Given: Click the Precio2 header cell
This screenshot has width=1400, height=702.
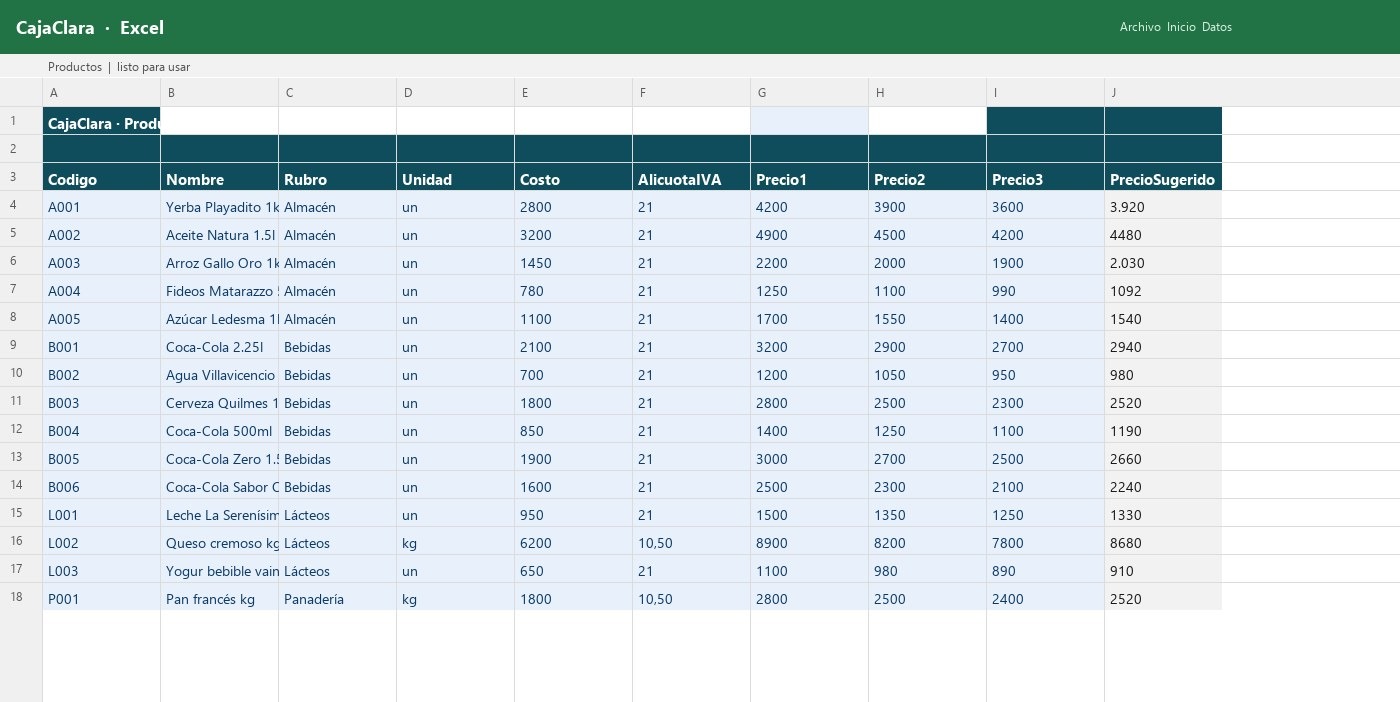Looking at the screenshot, I should 927,177.
